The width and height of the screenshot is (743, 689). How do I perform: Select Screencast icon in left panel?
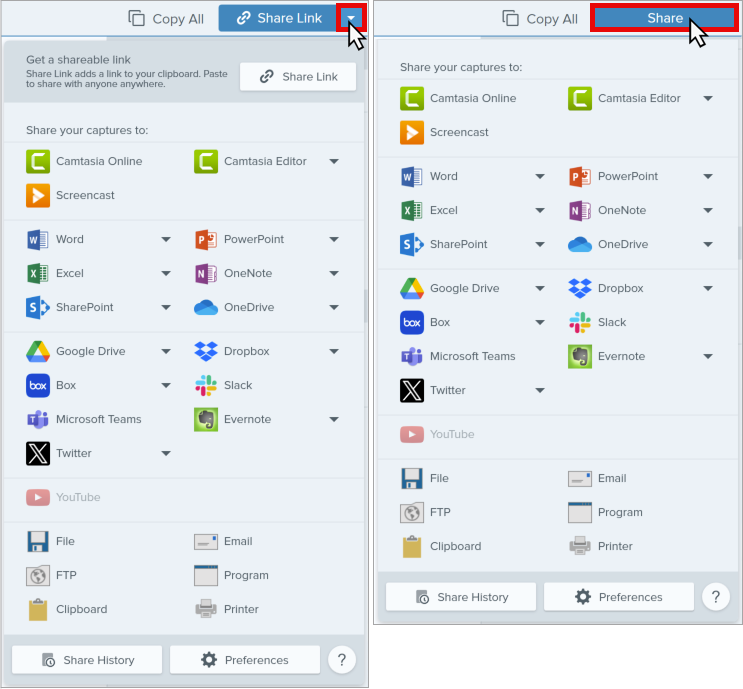point(38,195)
